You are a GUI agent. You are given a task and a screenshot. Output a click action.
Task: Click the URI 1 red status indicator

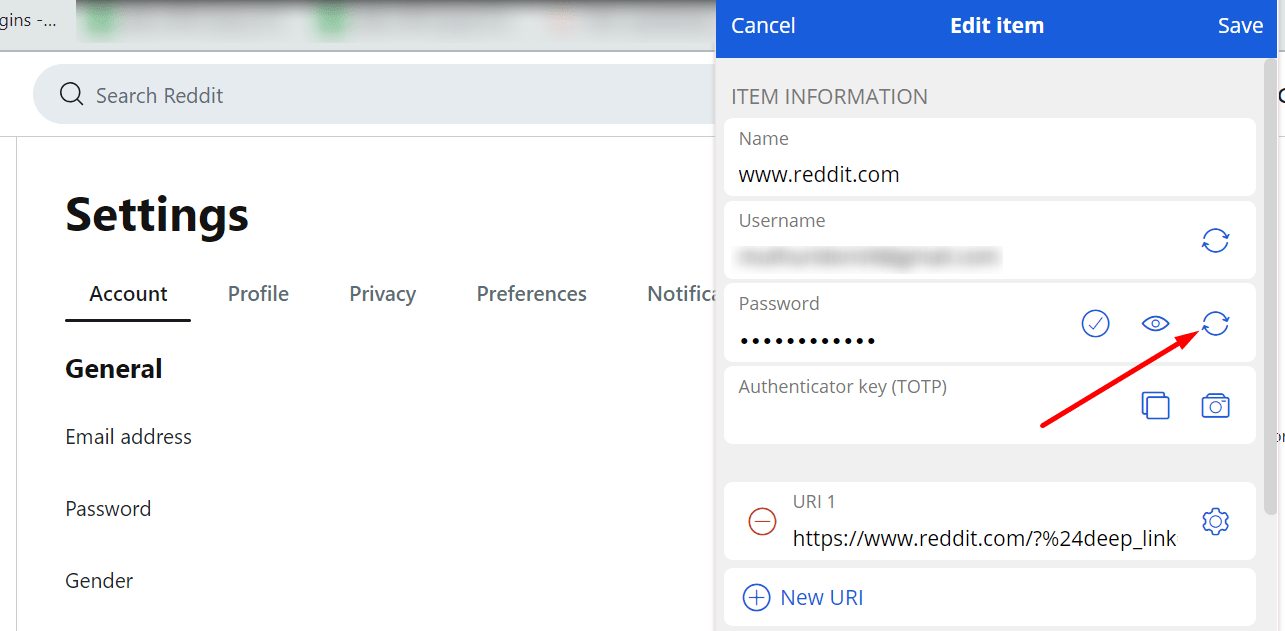[762, 521]
